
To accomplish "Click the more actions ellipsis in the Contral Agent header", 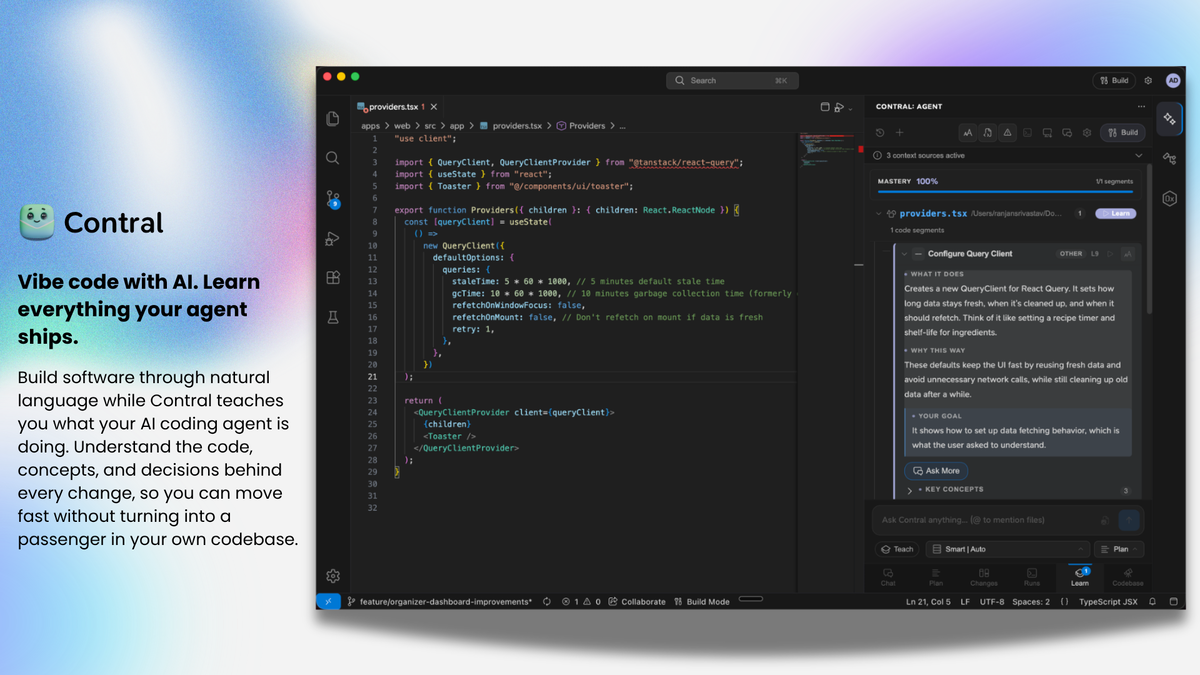I will coord(1141,106).
